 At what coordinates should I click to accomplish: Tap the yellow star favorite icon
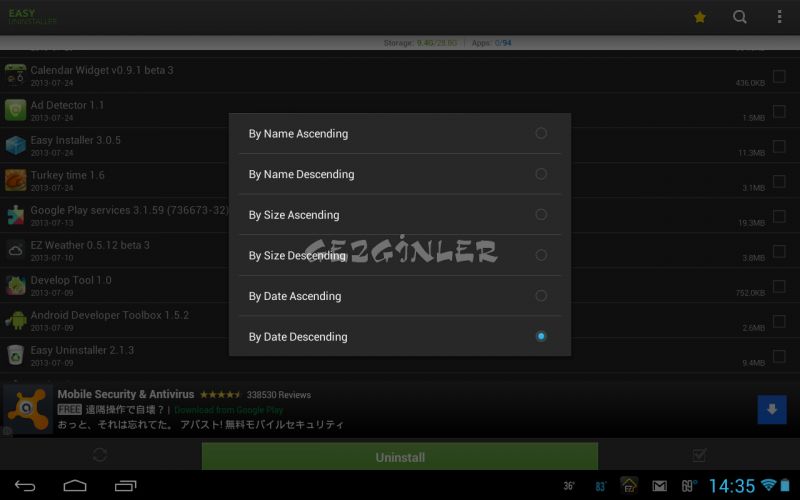(699, 17)
